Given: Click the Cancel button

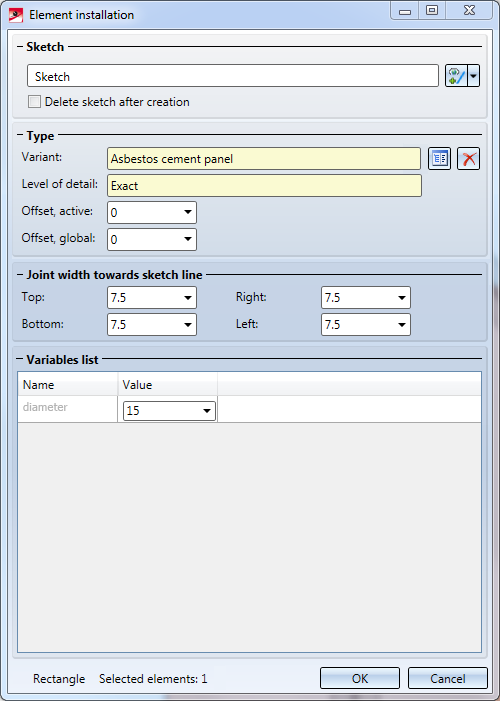Looking at the screenshot, I should pos(448,678).
